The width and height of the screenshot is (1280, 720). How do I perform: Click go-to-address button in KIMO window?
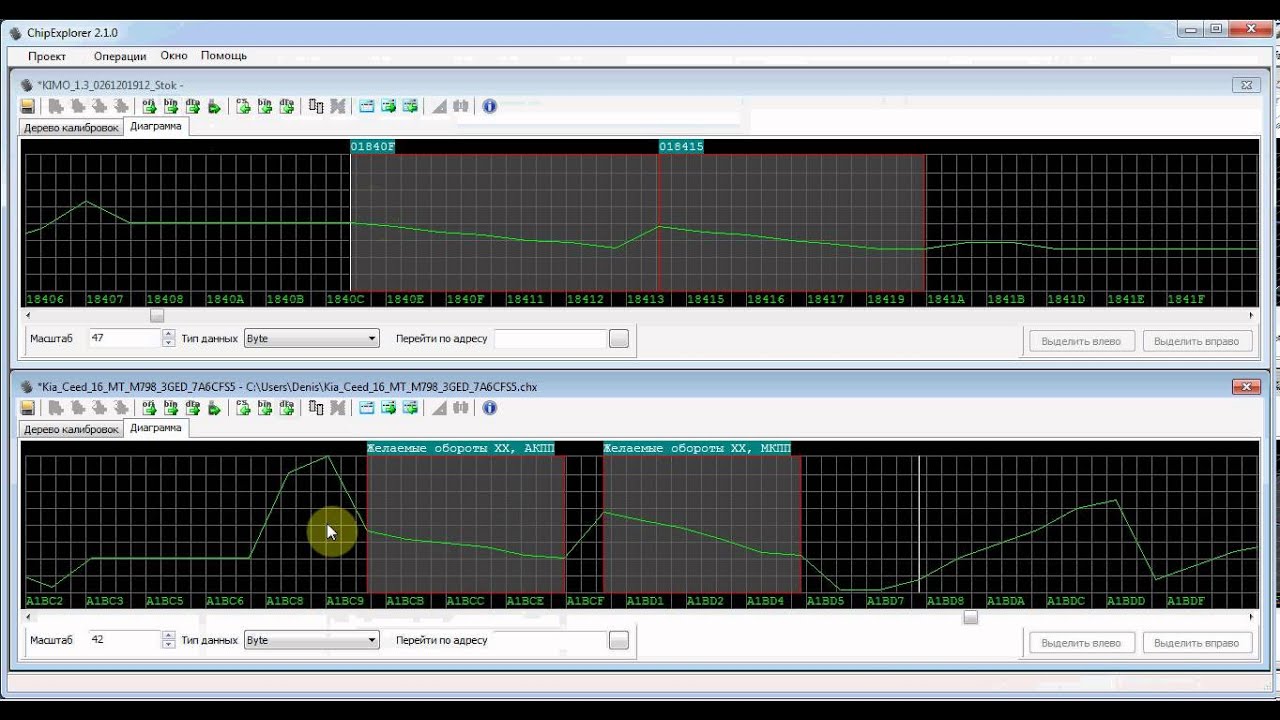click(x=619, y=338)
